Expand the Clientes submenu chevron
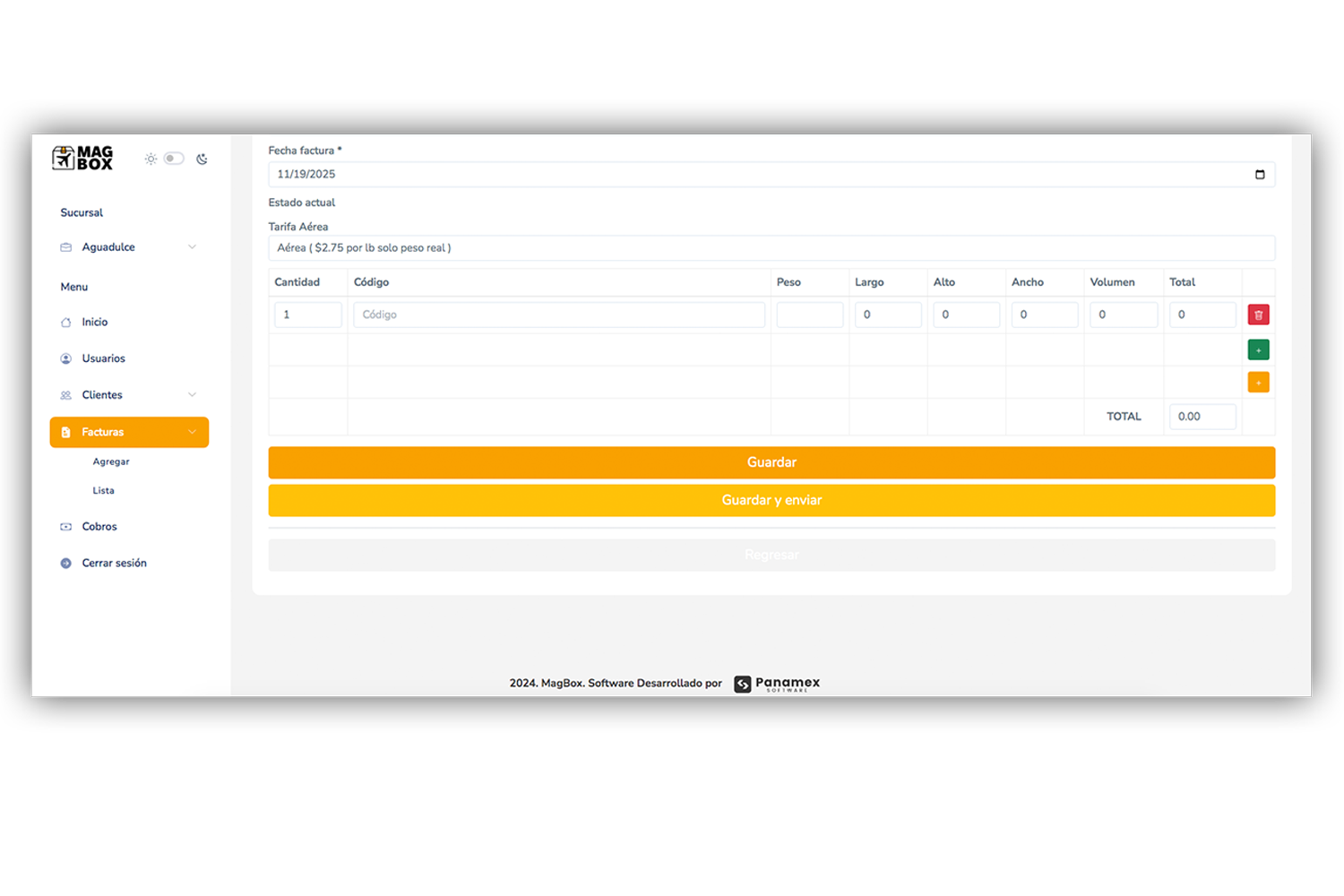Viewport: 1344px width, 896px height. [192, 395]
